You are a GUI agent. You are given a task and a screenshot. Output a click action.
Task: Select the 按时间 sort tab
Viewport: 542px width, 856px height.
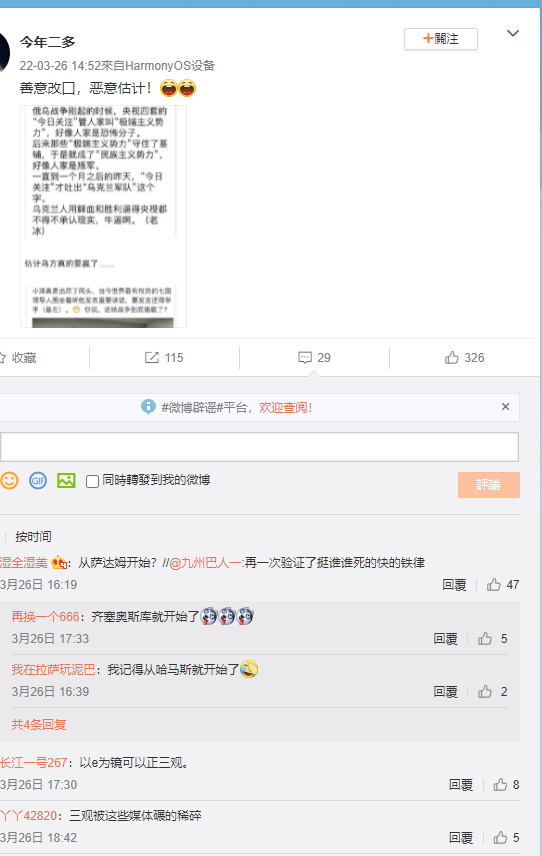click(x=33, y=537)
